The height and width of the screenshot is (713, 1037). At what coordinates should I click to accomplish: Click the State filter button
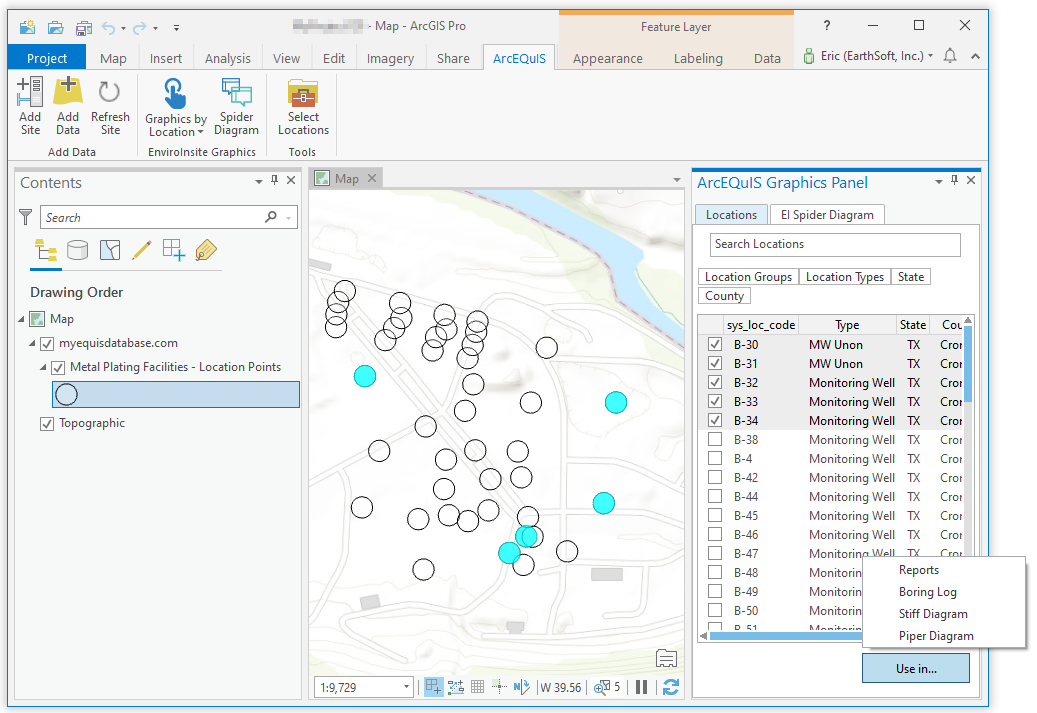click(x=911, y=276)
